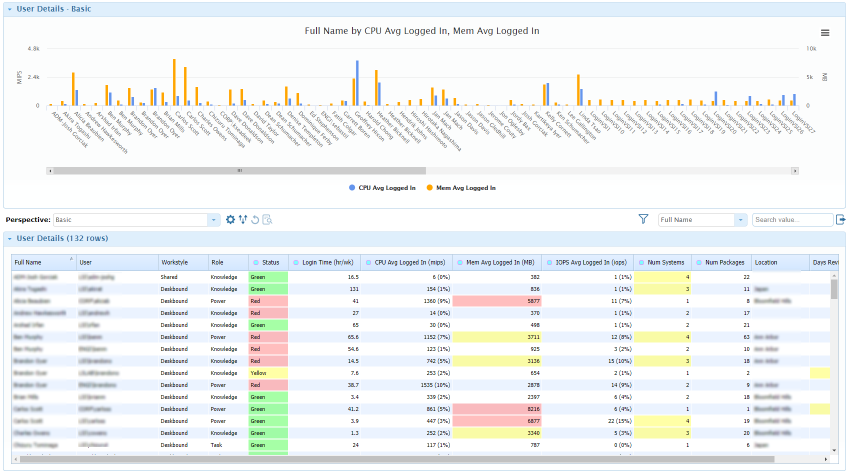
Task: Select Login Time cell 38.7
Action: pos(325,385)
